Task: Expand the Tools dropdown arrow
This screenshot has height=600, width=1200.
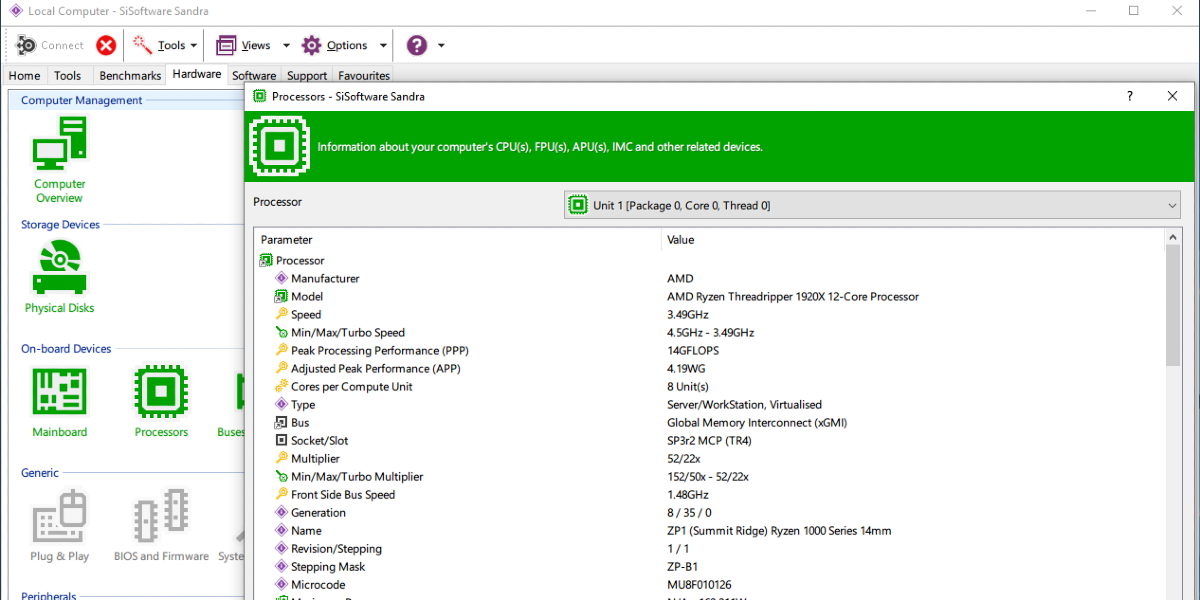Action: point(194,45)
